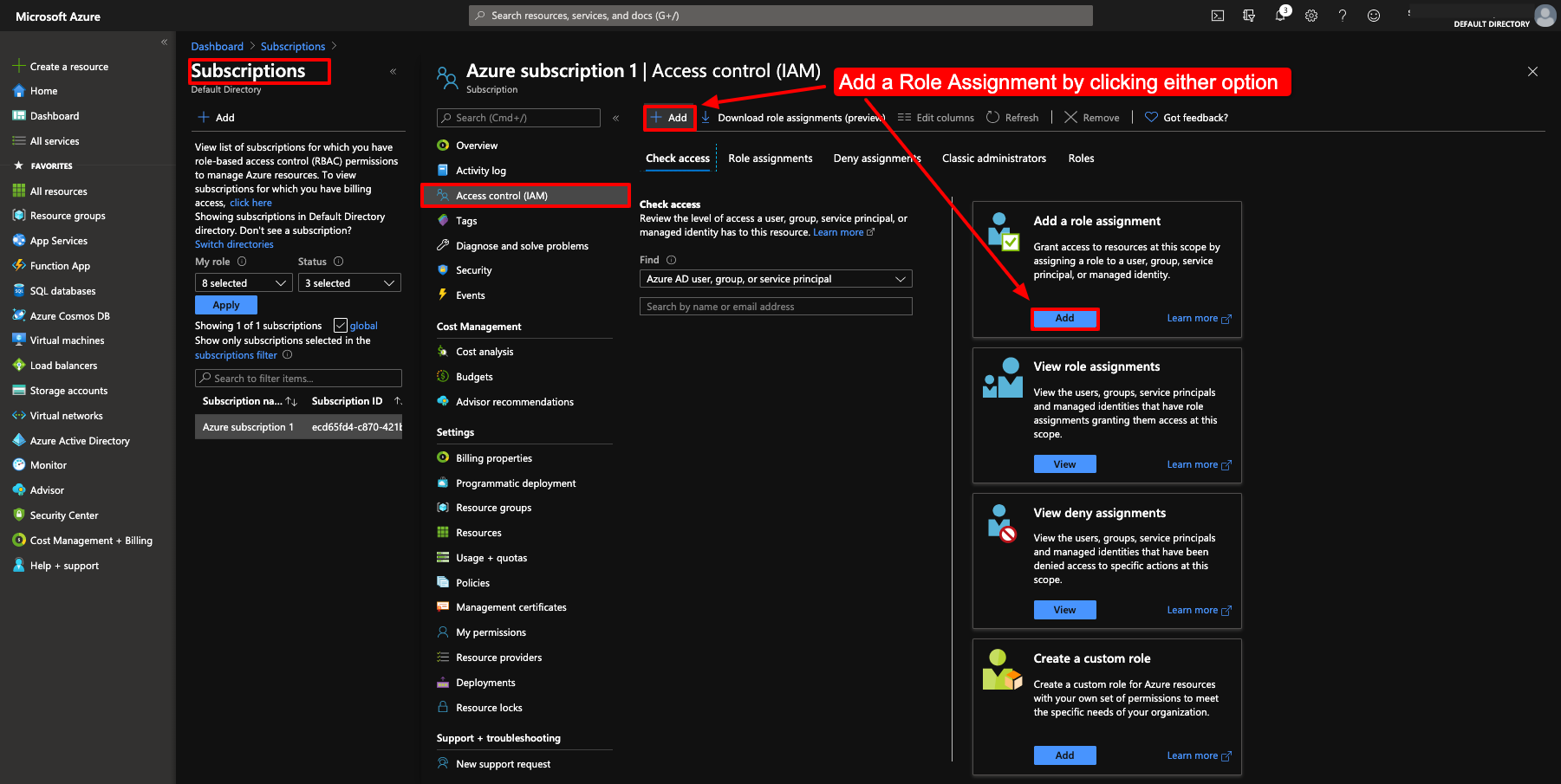Click the search by name or email field
The width and height of the screenshot is (1561, 784).
coord(775,306)
